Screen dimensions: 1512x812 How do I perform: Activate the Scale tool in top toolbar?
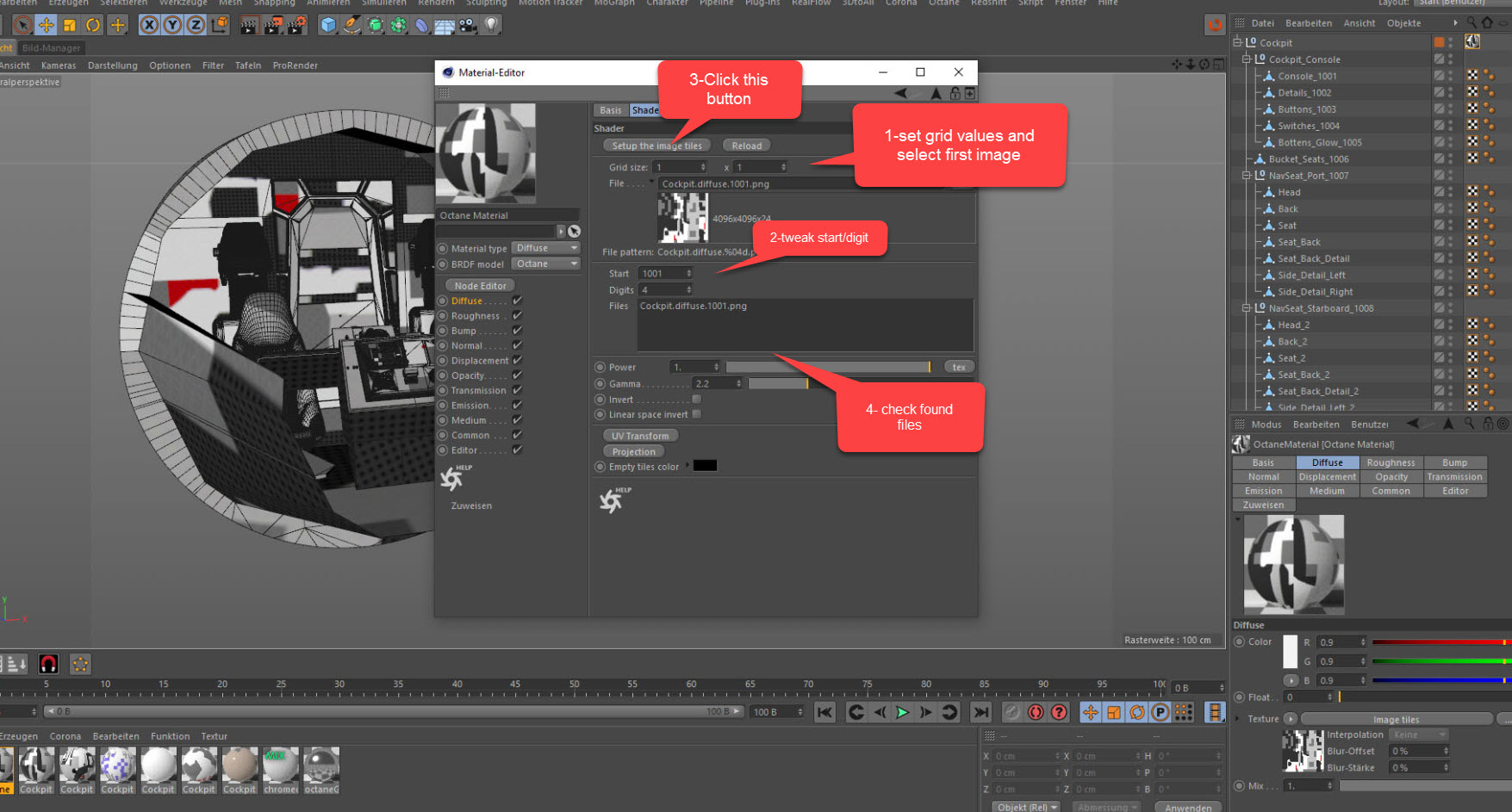click(x=70, y=25)
